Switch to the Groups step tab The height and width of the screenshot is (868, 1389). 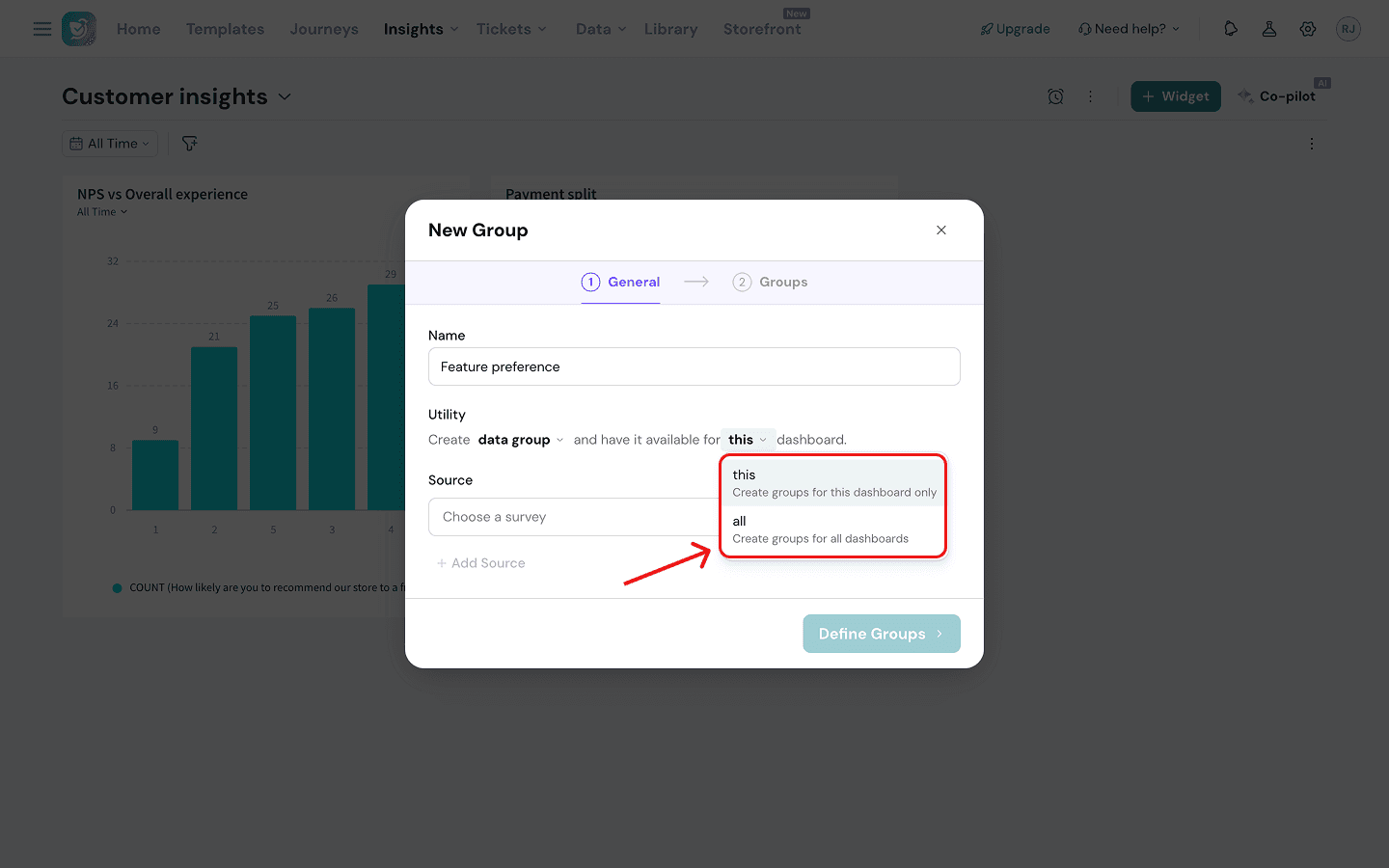770,282
